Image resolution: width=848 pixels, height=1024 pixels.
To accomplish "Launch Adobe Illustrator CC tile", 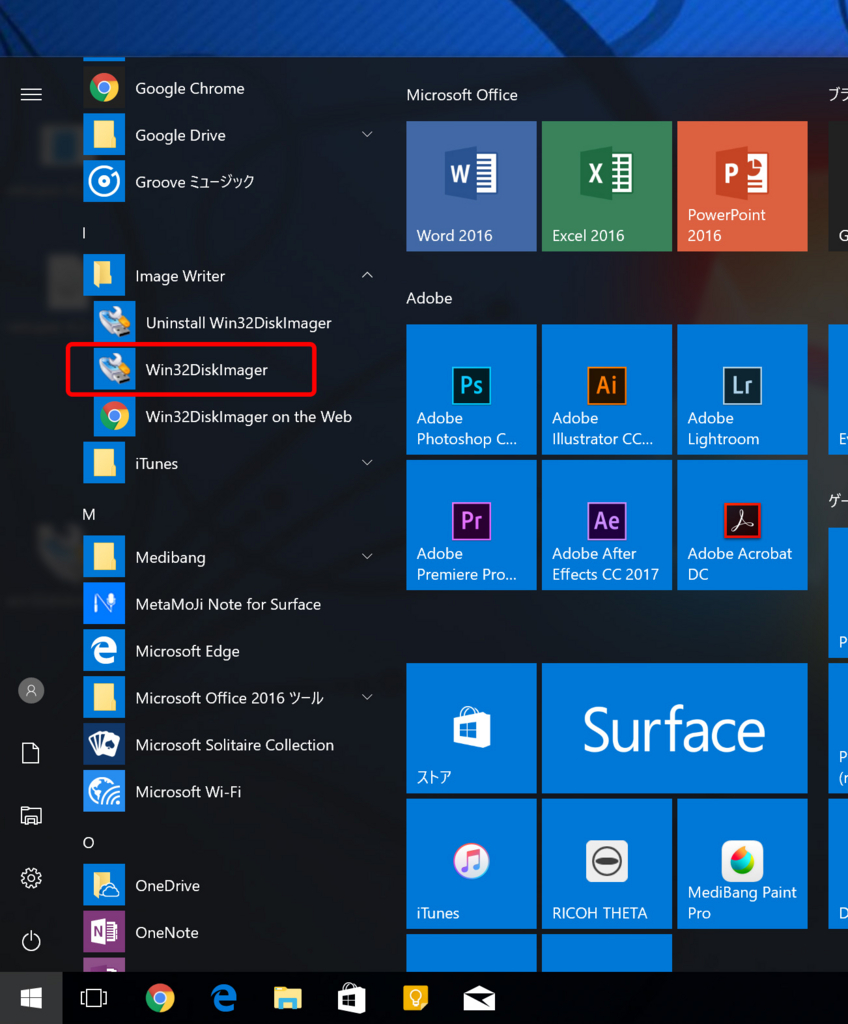I will (607, 389).
